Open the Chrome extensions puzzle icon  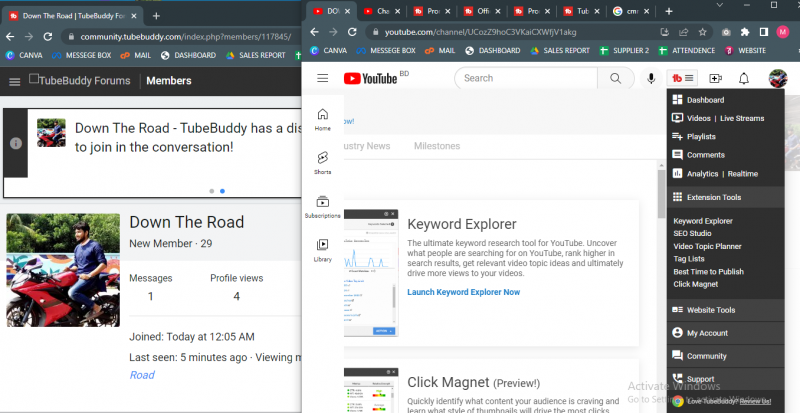pos(744,32)
